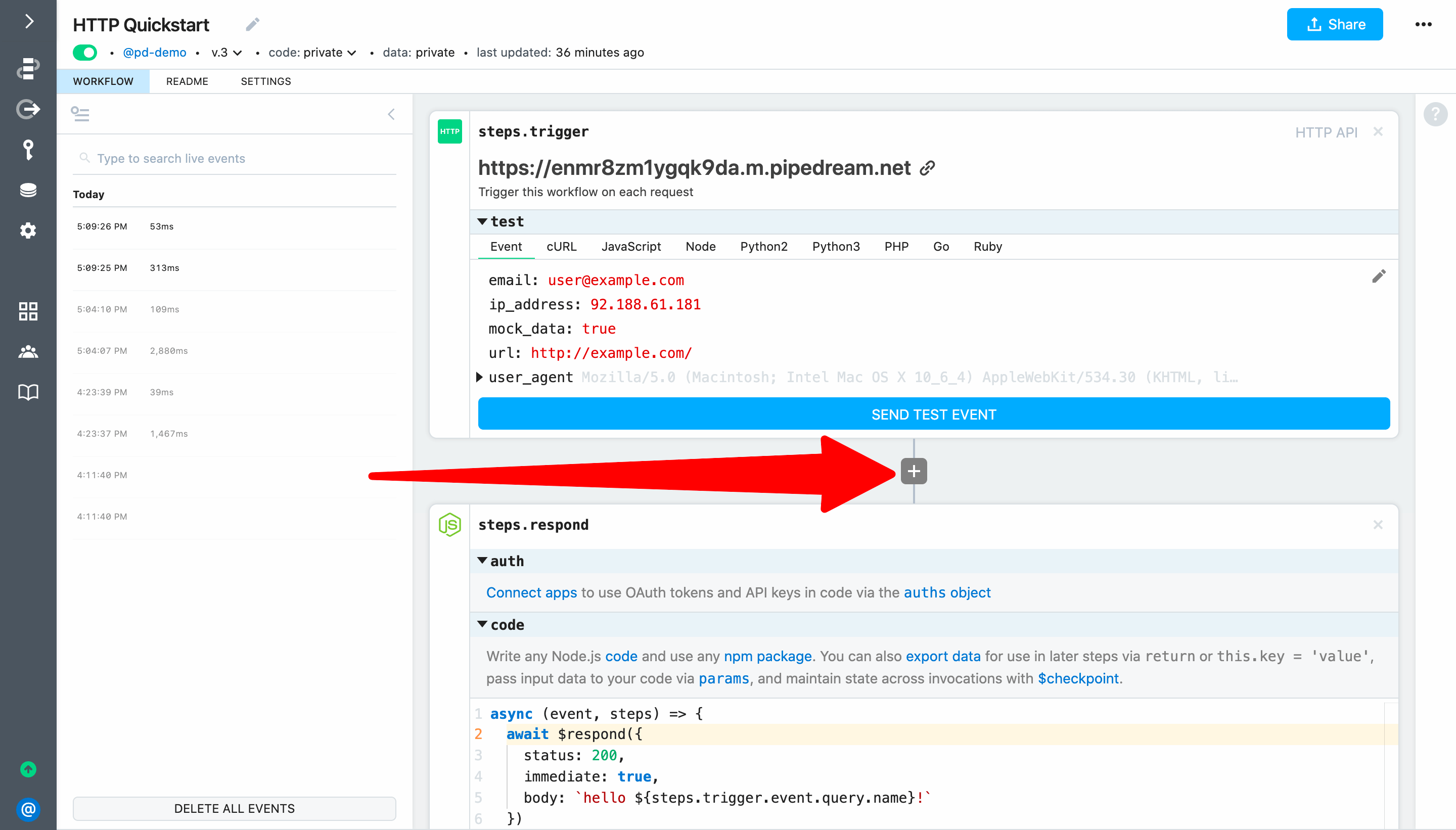This screenshot has width=1456, height=830.
Task: Toggle the workflow on/off green switch
Action: point(85,52)
